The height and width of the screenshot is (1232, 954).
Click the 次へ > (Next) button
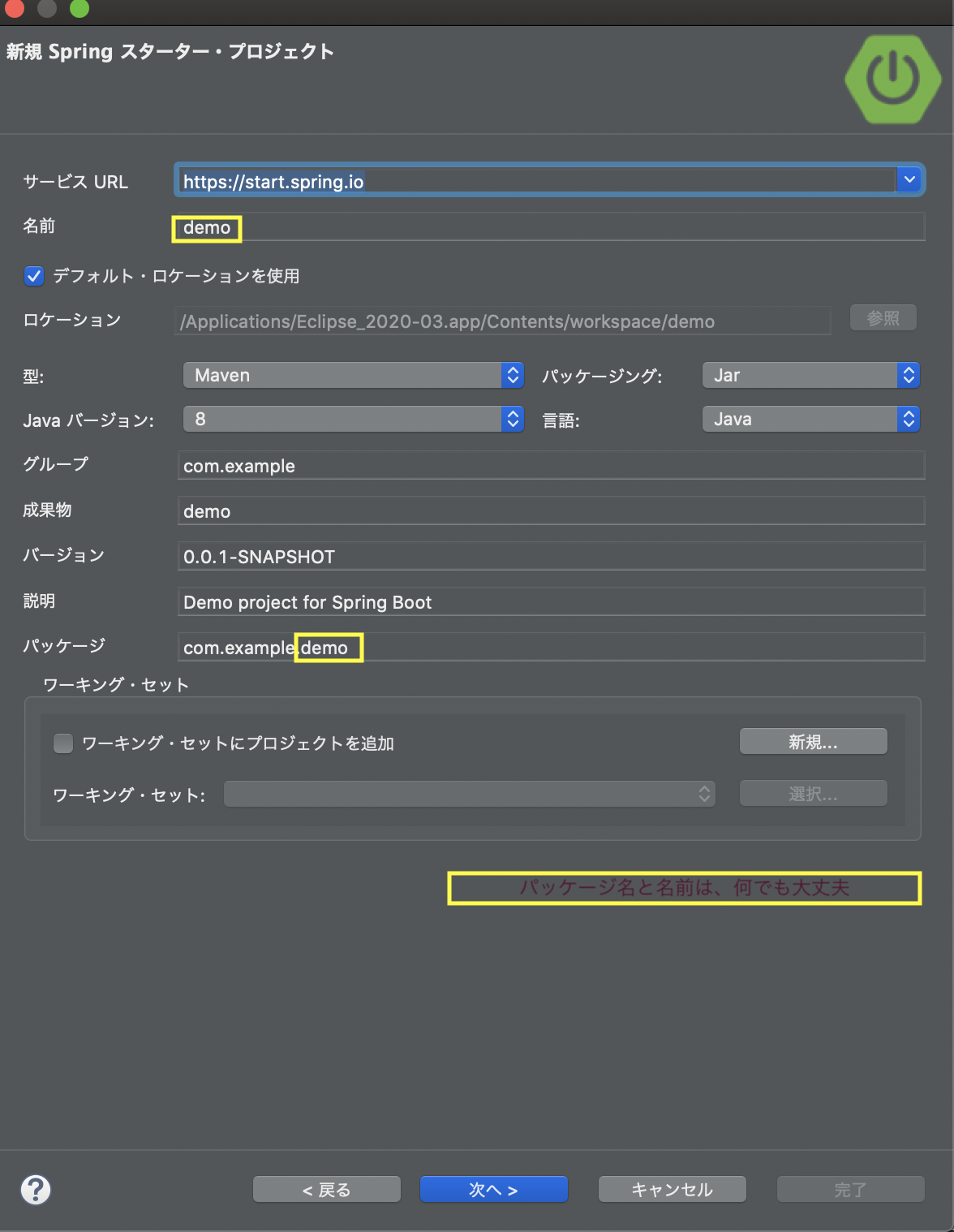coord(493,1190)
